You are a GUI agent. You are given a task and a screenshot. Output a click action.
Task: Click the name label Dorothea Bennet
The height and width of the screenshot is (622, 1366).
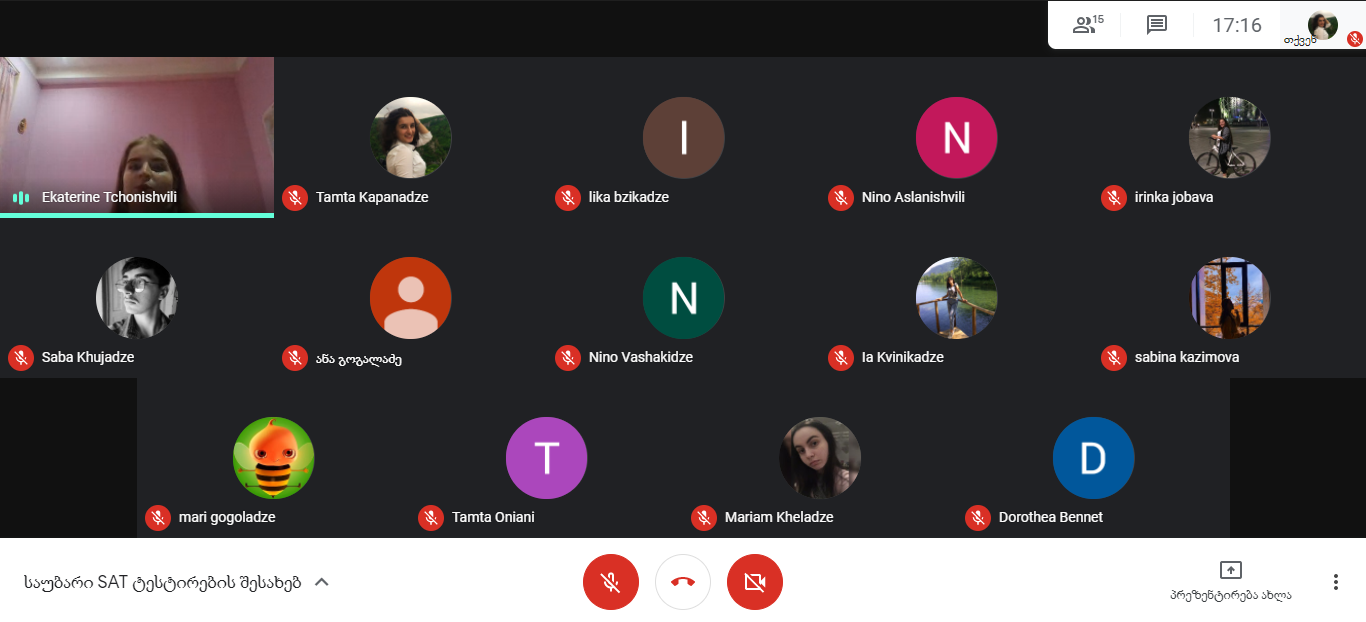pyautogui.click(x=1051, y=518)
